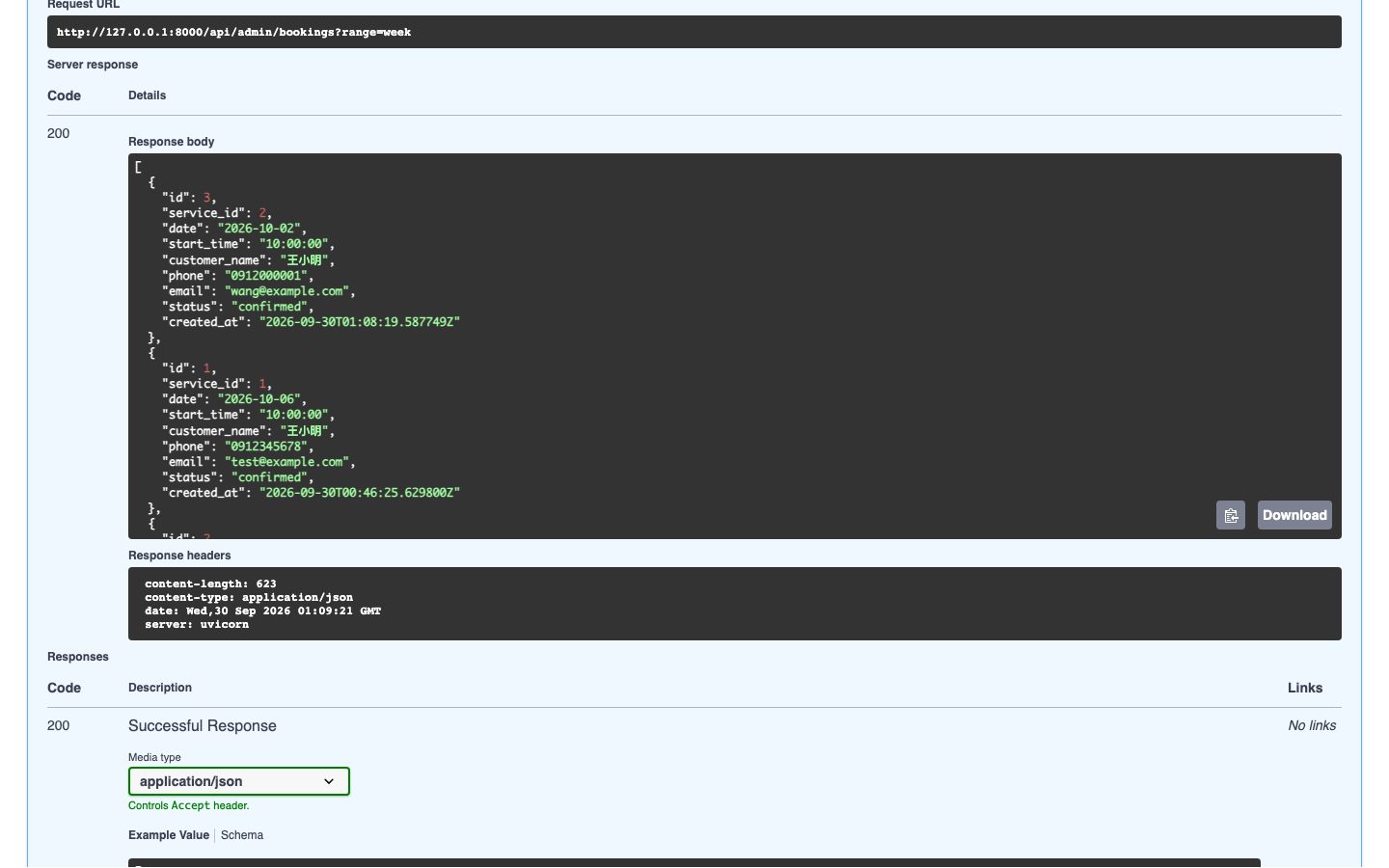This screenshot has width=1389, height=868.
Task: Click the "Description" column header
Action: click(160, 688)
